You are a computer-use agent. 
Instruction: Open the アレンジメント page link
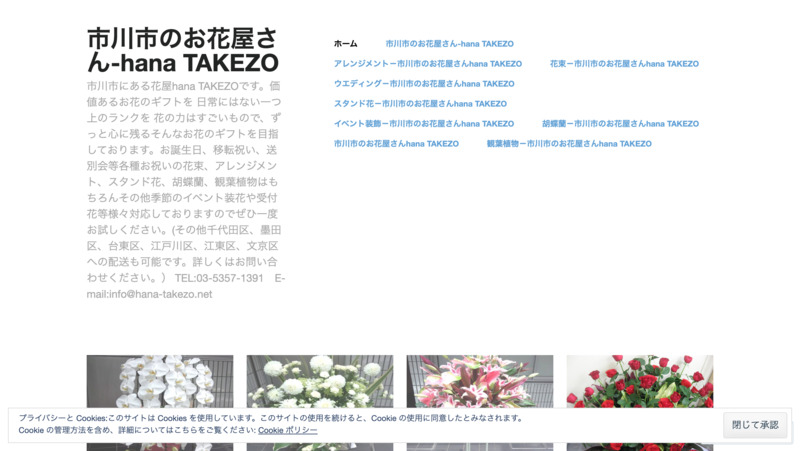point(428,64)
